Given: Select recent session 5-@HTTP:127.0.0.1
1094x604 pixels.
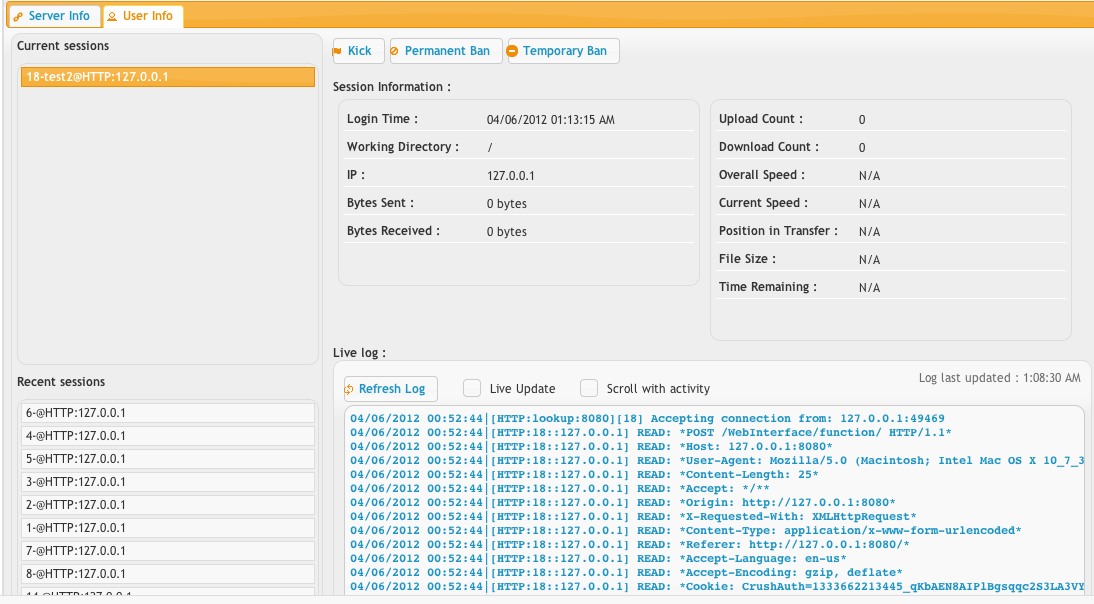Looking at the screenshot, I should [x=167, y=459].
